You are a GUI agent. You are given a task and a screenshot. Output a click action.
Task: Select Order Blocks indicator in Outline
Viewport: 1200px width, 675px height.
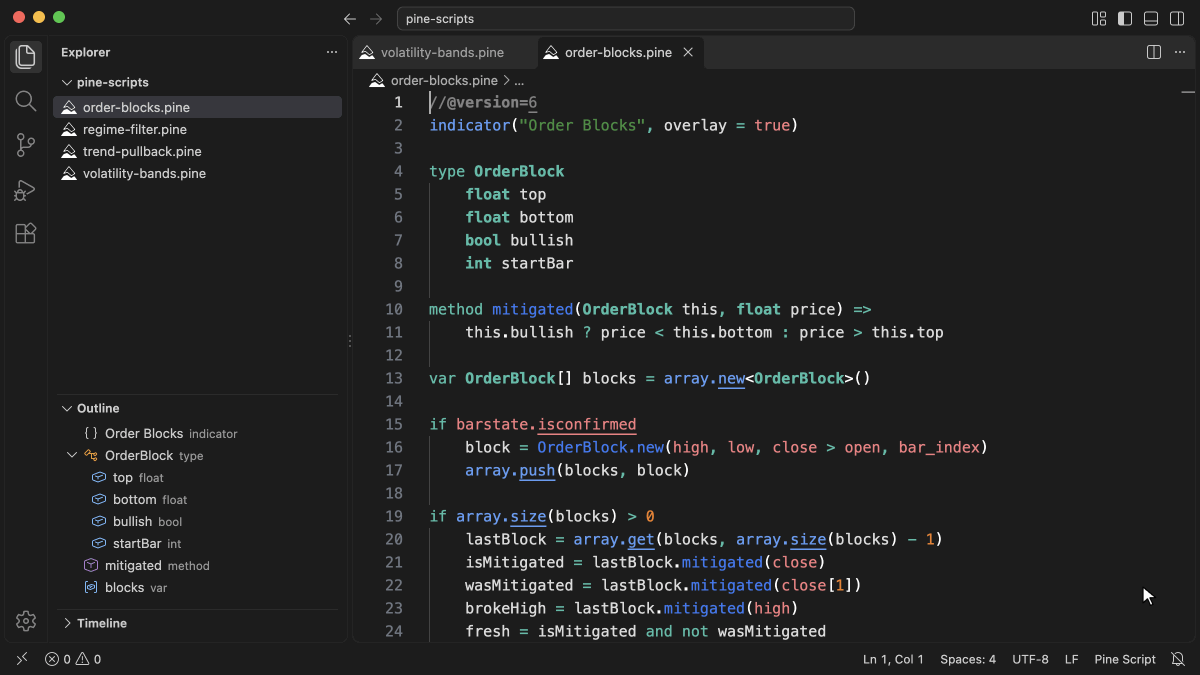pos(198,433)
